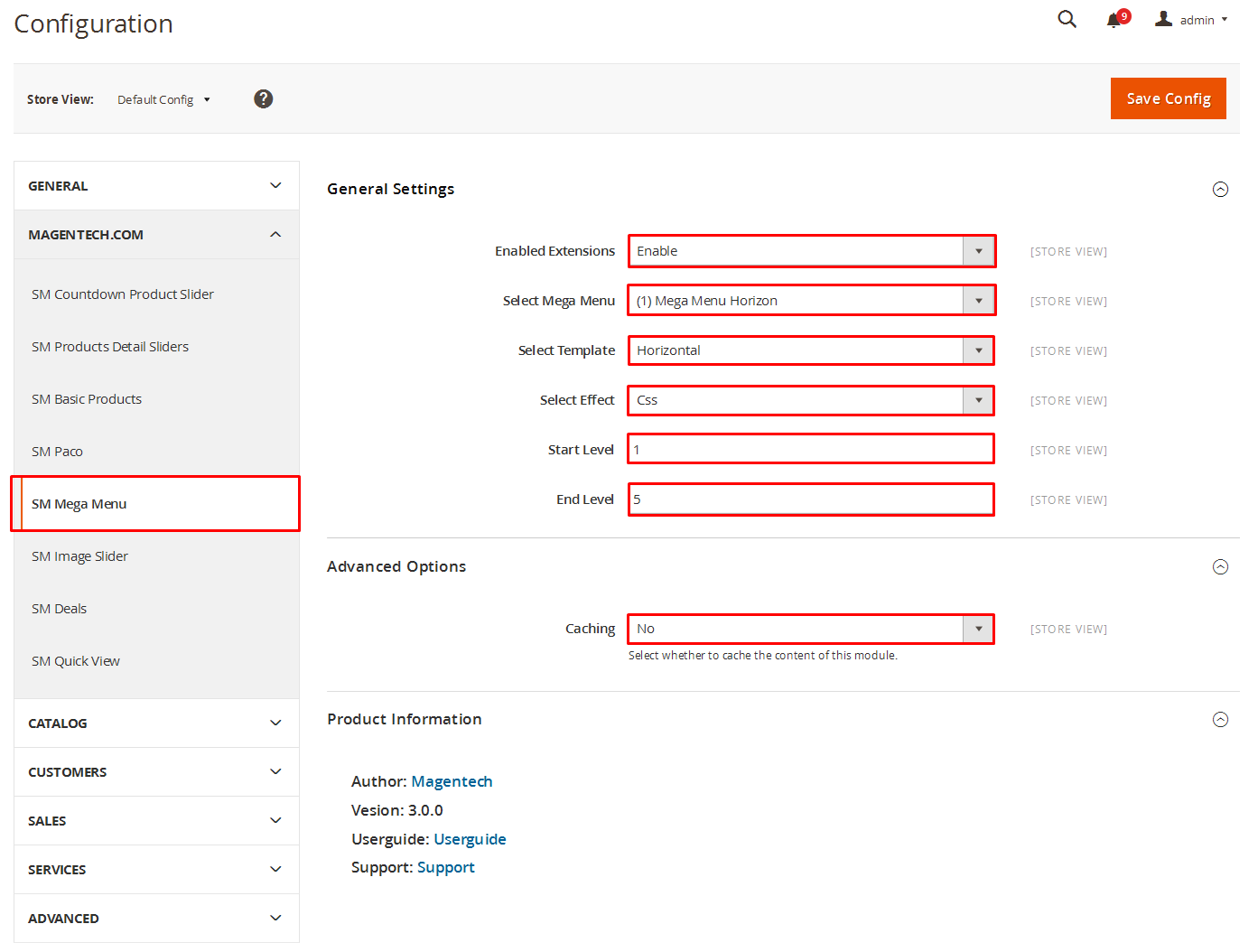Expand the CATALOG section
The width and height of the screenshot is (1258, 952).
click(x=156, y=723)
